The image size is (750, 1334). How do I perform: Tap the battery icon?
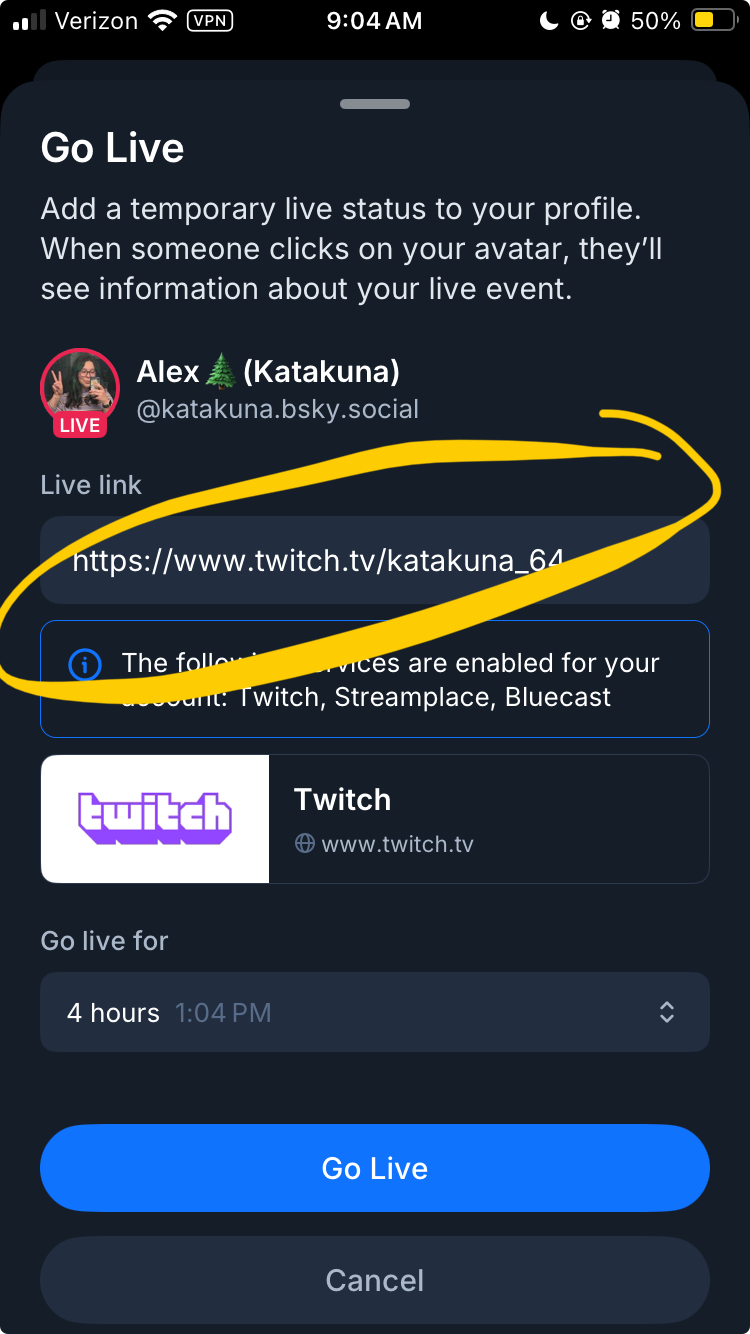coord(714,21)
